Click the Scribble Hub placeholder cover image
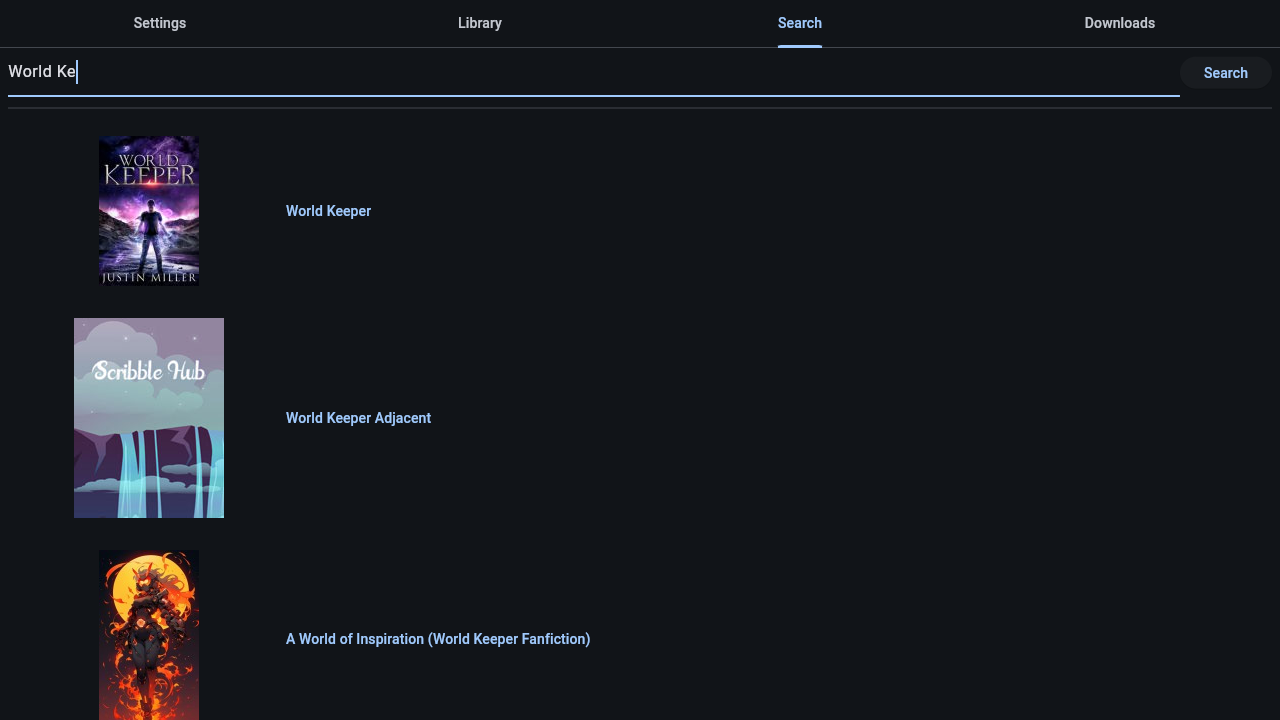1280x720 pixels. (149, 418)
